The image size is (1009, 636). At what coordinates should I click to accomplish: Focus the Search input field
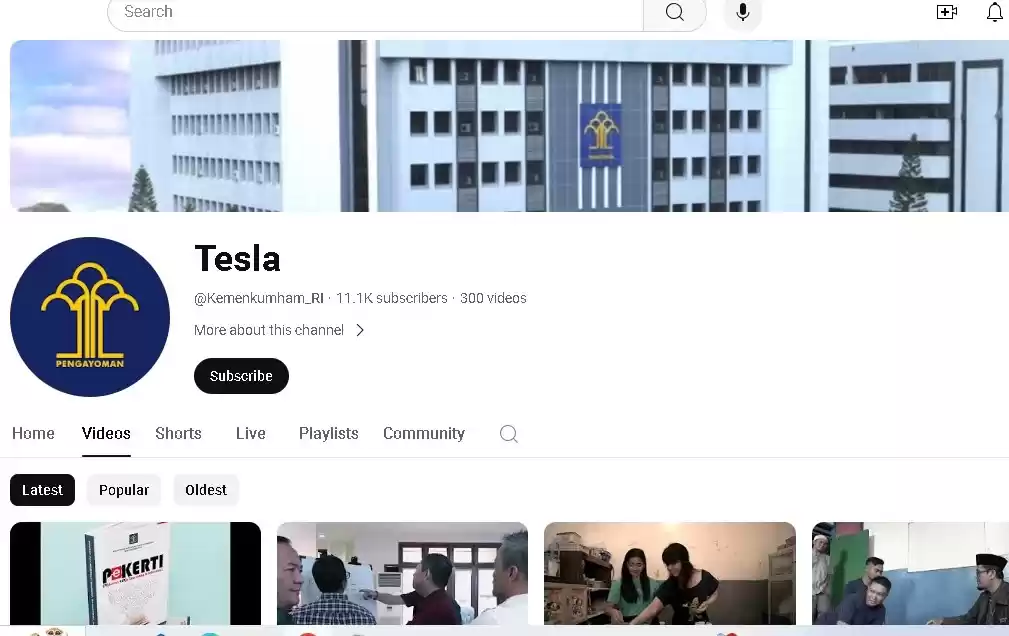point(375,12)
